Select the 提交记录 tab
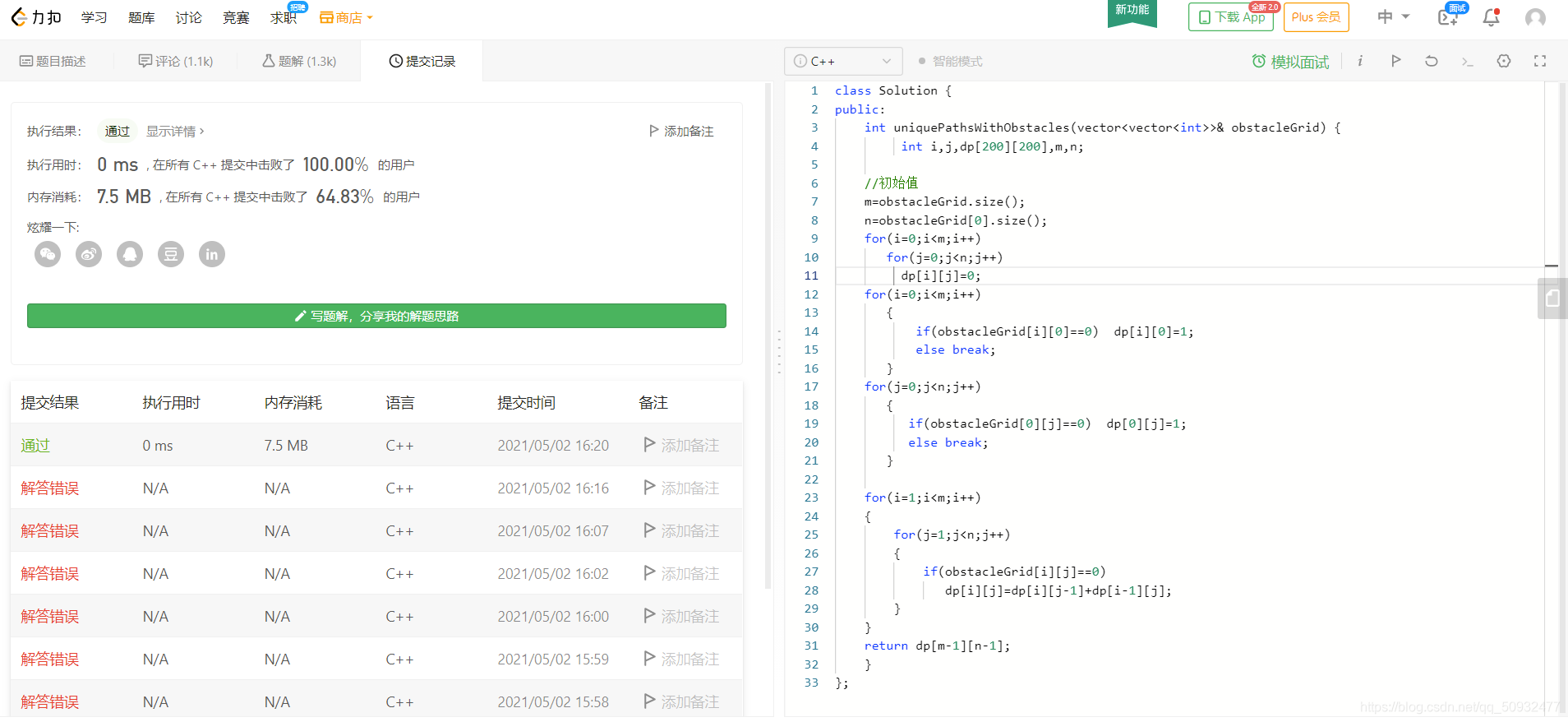This screenshot has height=722, width=1568. point(422,61)
